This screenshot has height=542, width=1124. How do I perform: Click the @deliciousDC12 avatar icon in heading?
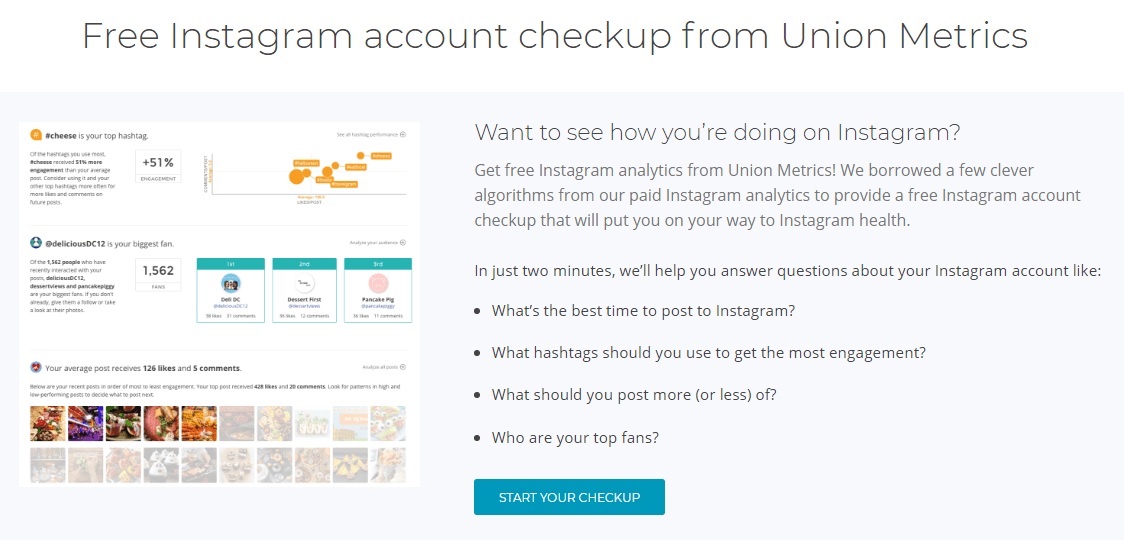36,242
